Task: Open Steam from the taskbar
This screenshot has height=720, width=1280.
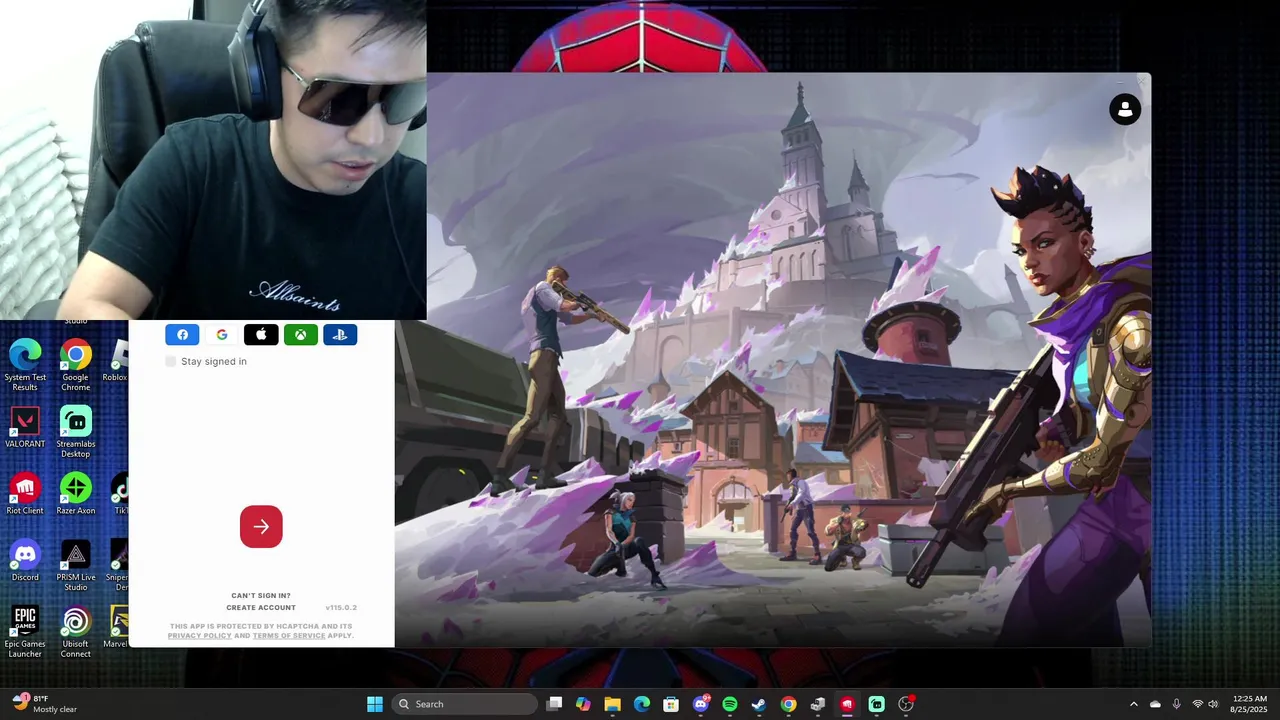Action: tap(759, 704)
